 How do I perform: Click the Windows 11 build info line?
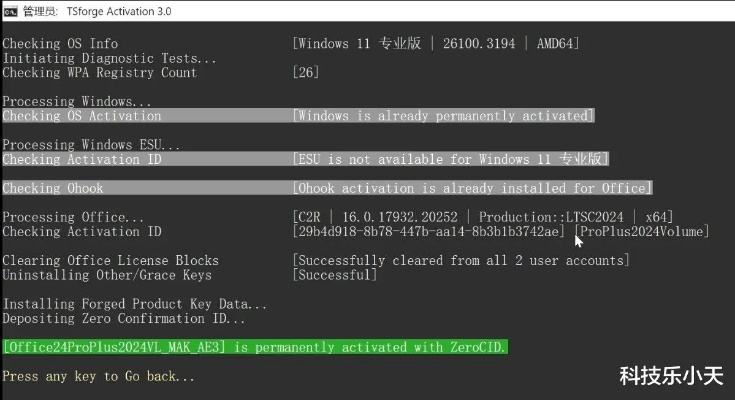click(x=436, y=44)
